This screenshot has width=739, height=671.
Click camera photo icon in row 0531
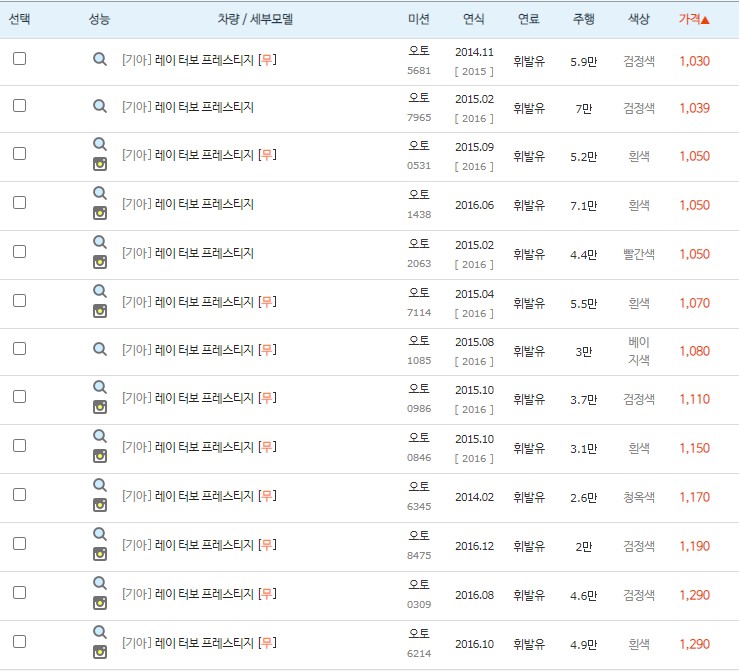99,164
